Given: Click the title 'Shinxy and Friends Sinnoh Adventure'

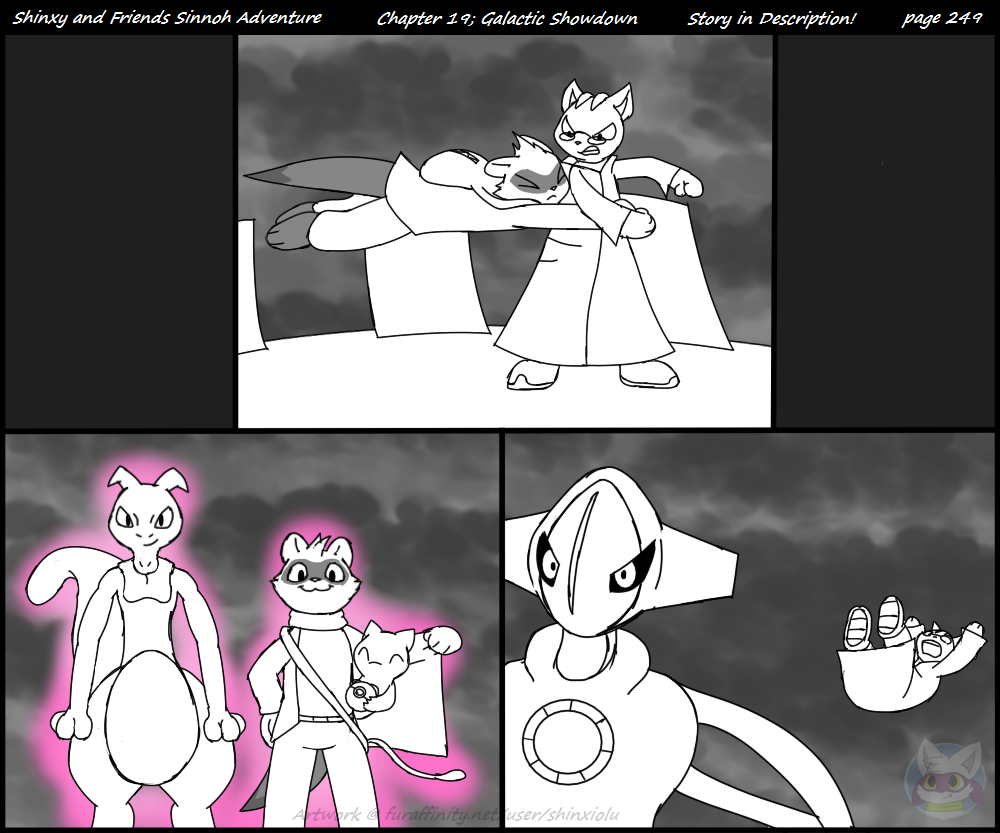Looking at the screenshot, I should [167, 17].
